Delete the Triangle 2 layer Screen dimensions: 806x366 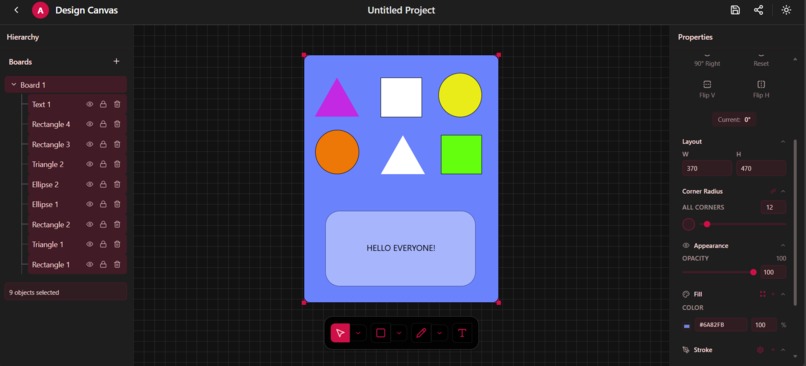coord(117,164)
